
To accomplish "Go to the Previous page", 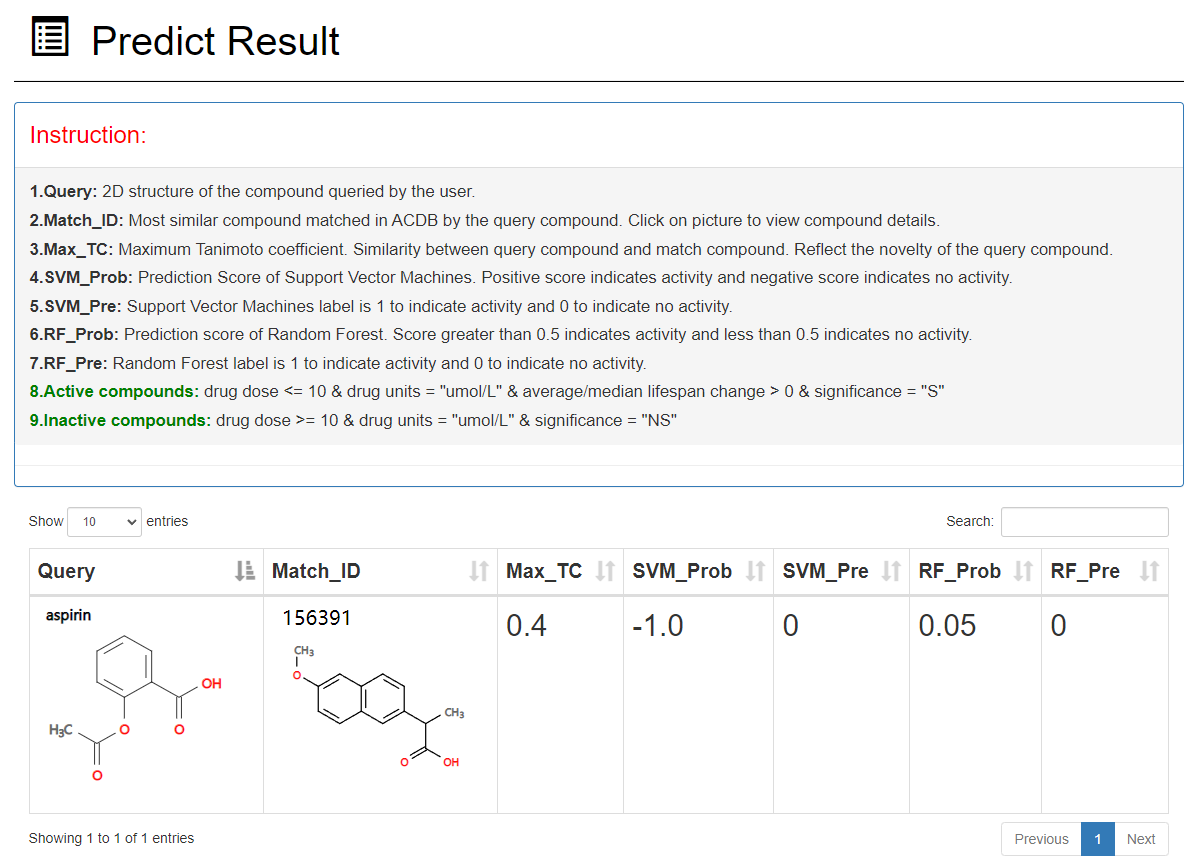I will click(1041, 839).
